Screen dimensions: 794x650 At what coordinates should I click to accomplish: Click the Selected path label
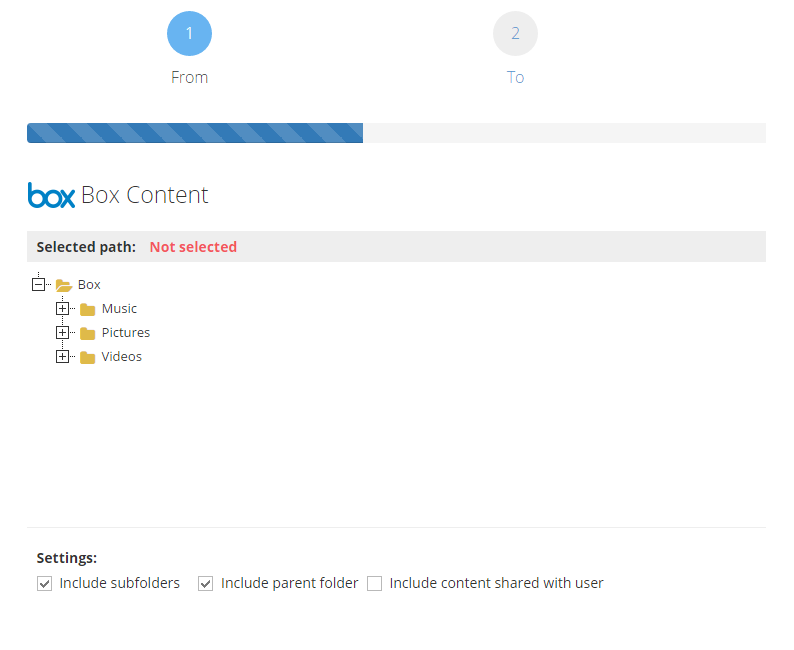pos(86,247)
